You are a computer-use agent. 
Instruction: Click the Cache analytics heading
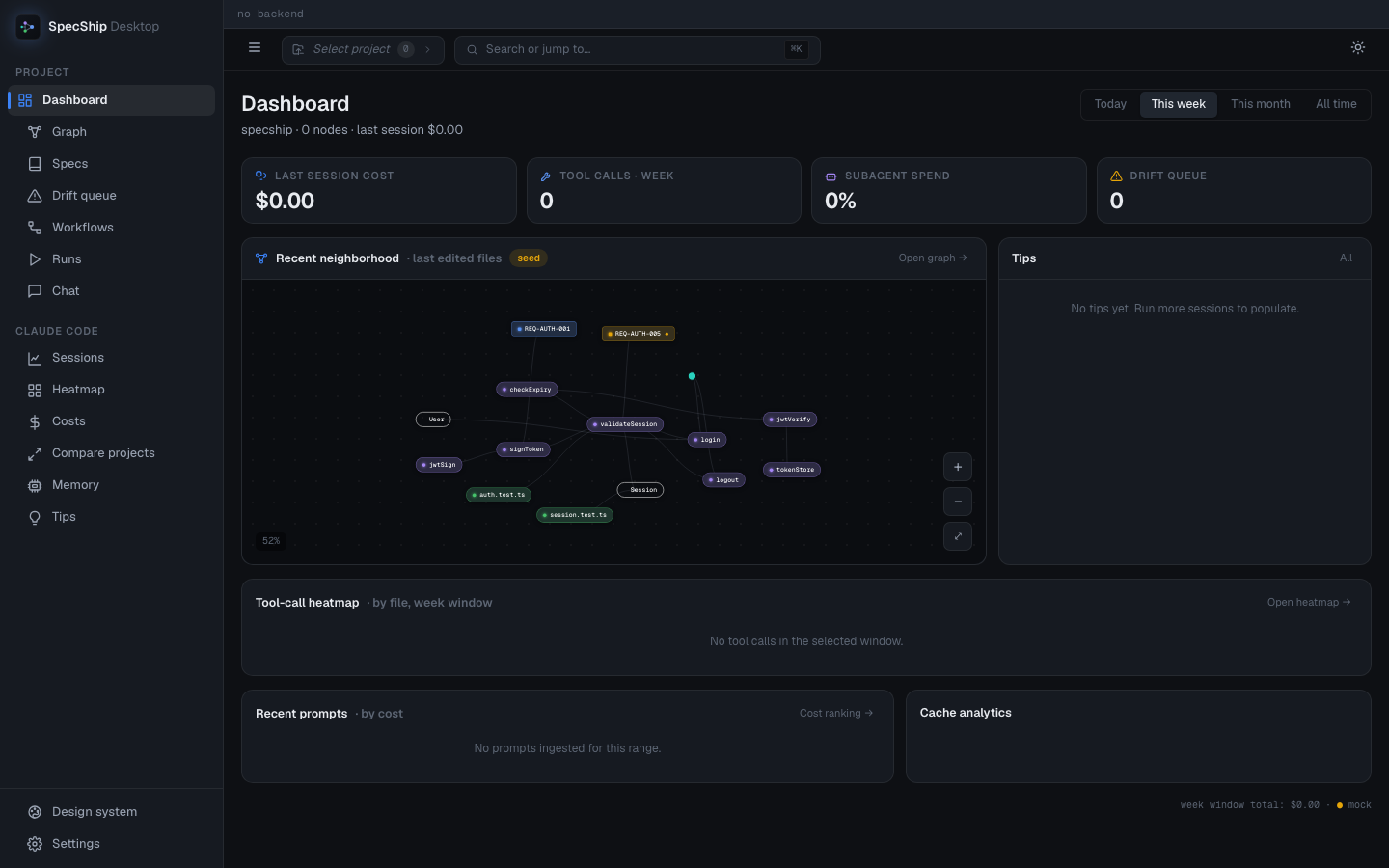tap(966, 713)
